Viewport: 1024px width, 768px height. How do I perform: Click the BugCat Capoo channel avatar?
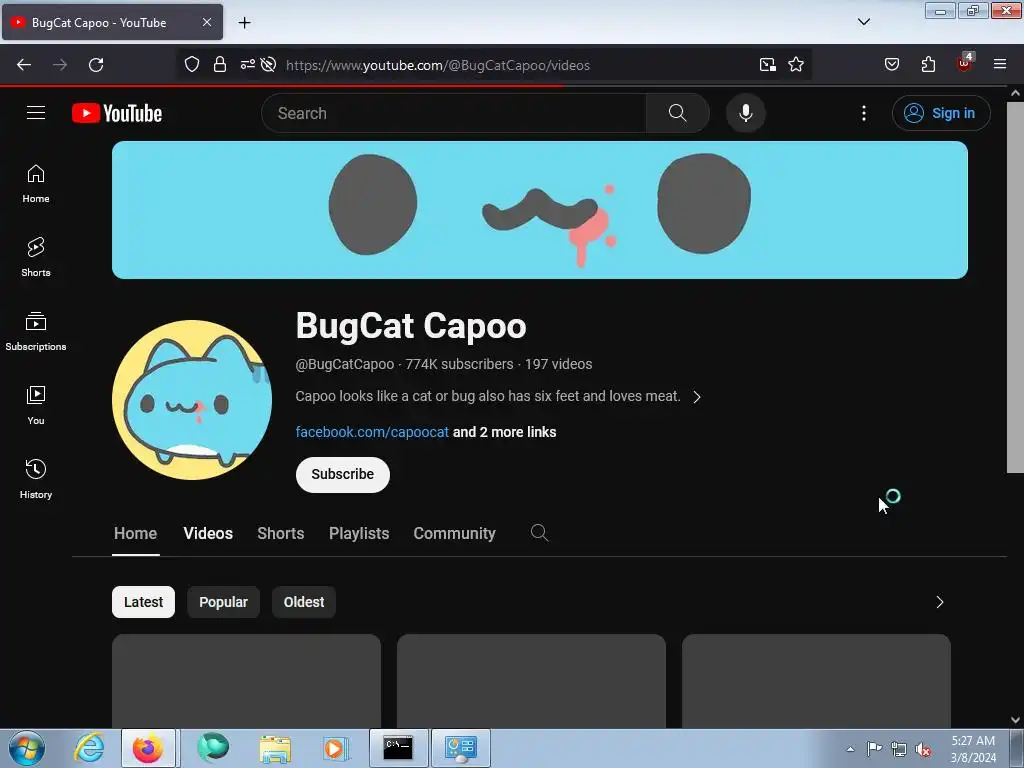192,400
